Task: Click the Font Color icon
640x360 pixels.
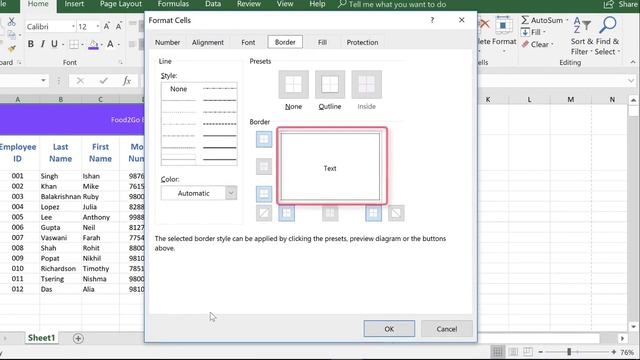Action: 110,44
